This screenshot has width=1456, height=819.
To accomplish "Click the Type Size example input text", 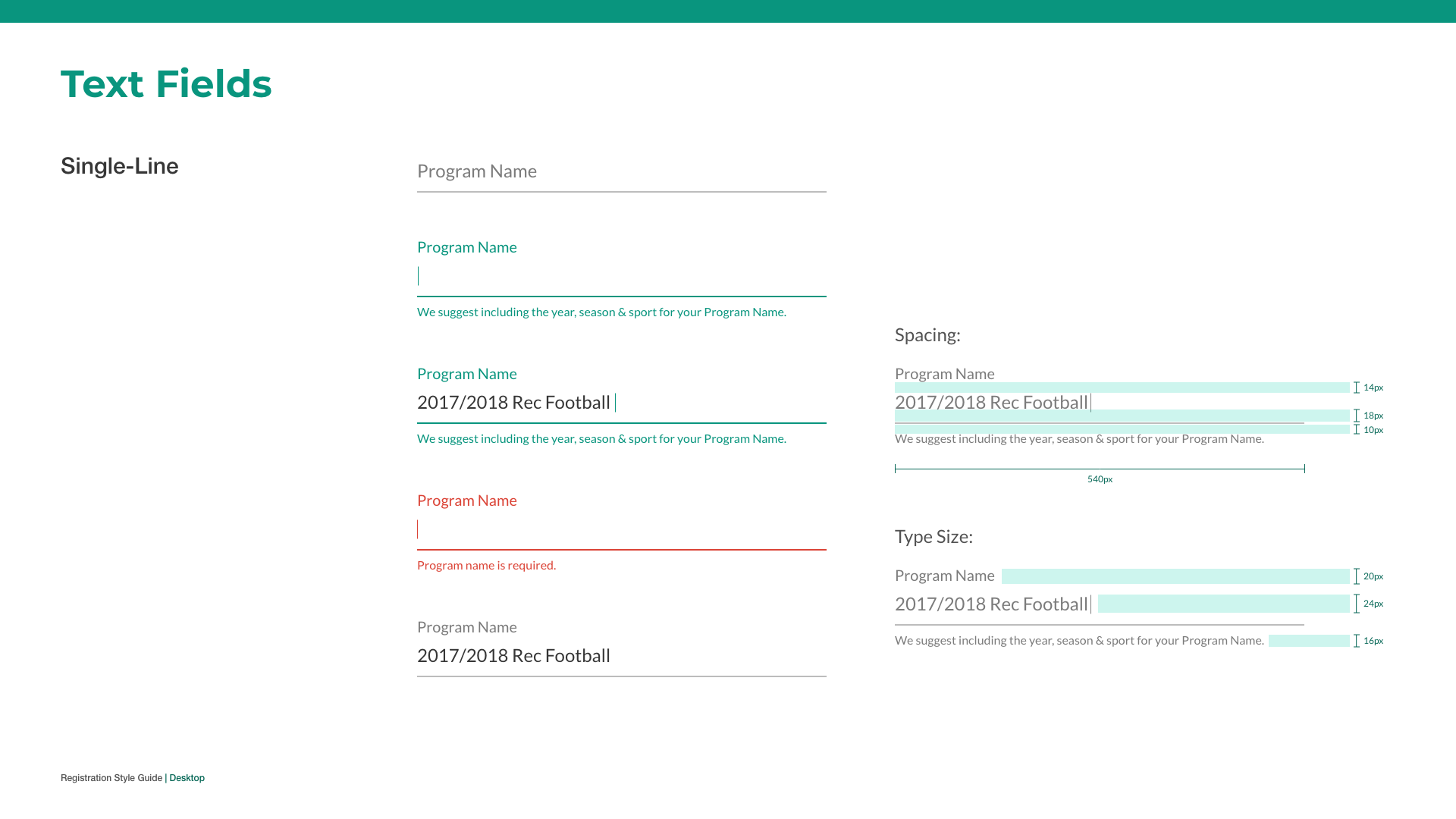I will tap(991, 604).
